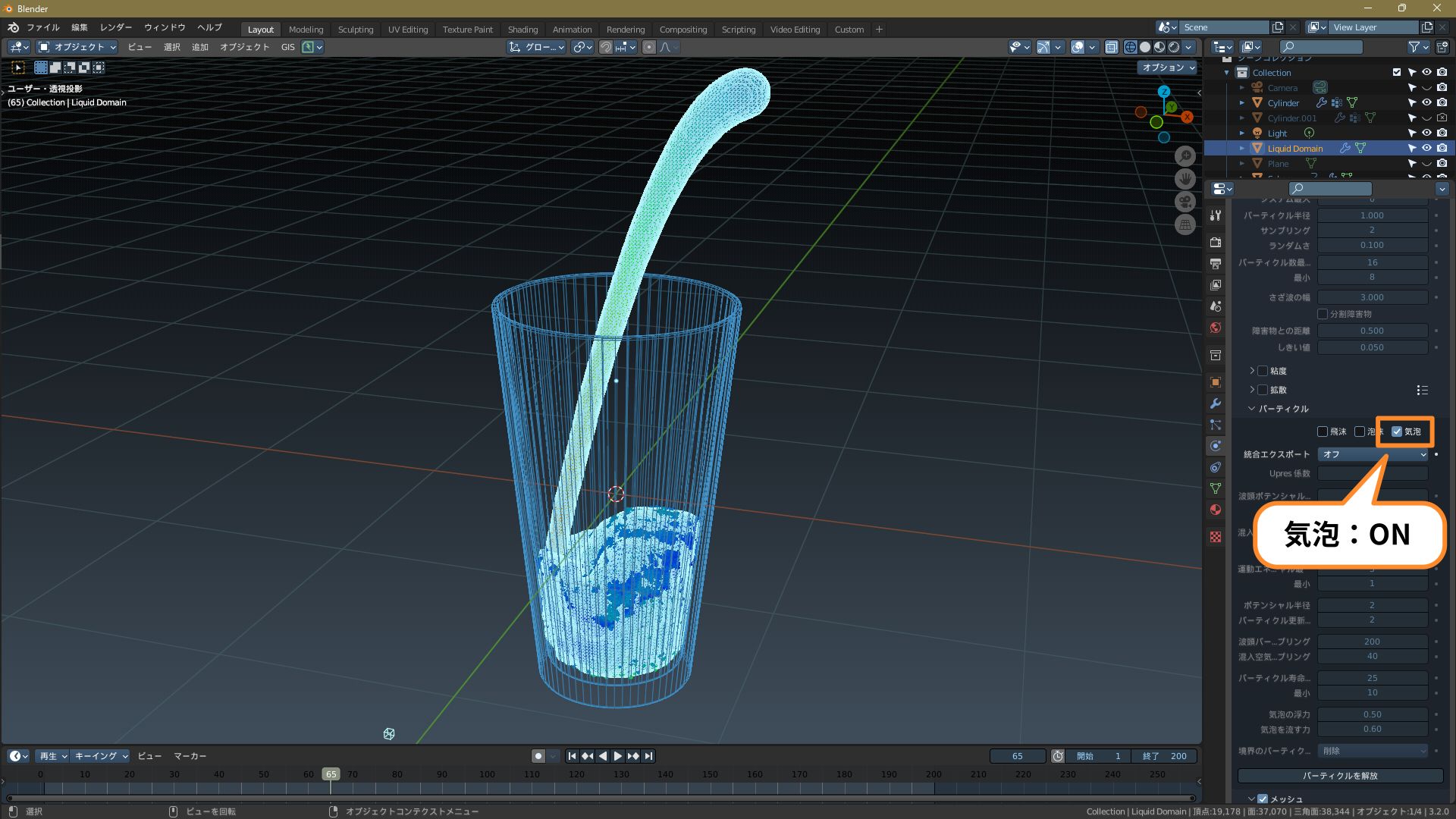Open the 統合エクスポート dropdown
The height and width of the screenshot is (819, 1456).
[x=1373, y=454]
